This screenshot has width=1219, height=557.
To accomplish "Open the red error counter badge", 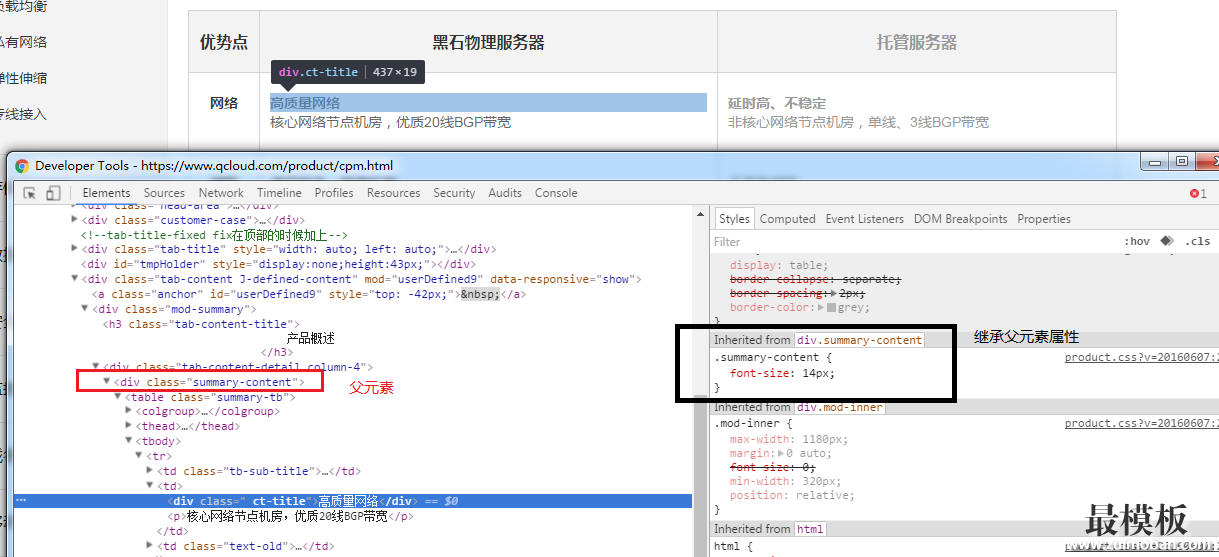I will 1198,193.
